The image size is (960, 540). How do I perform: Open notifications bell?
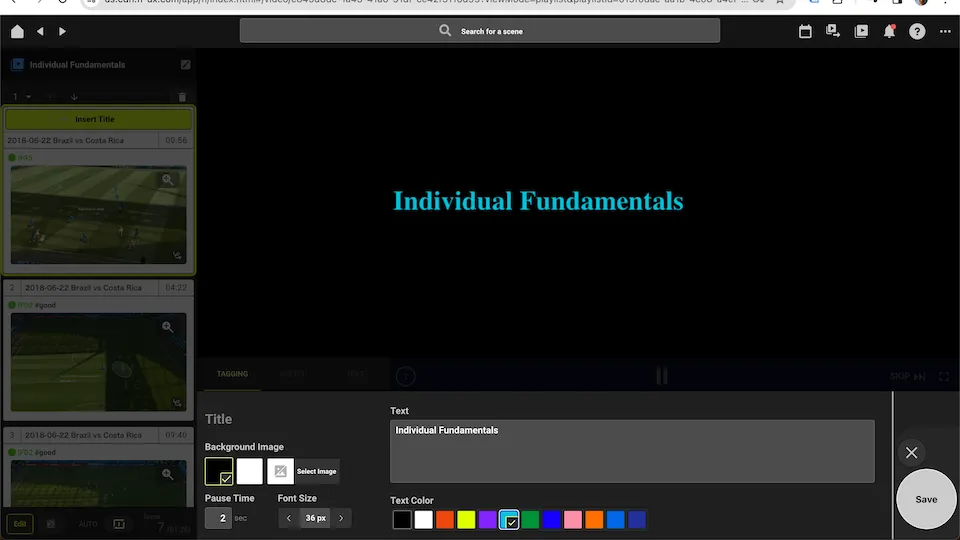point(889,31)
